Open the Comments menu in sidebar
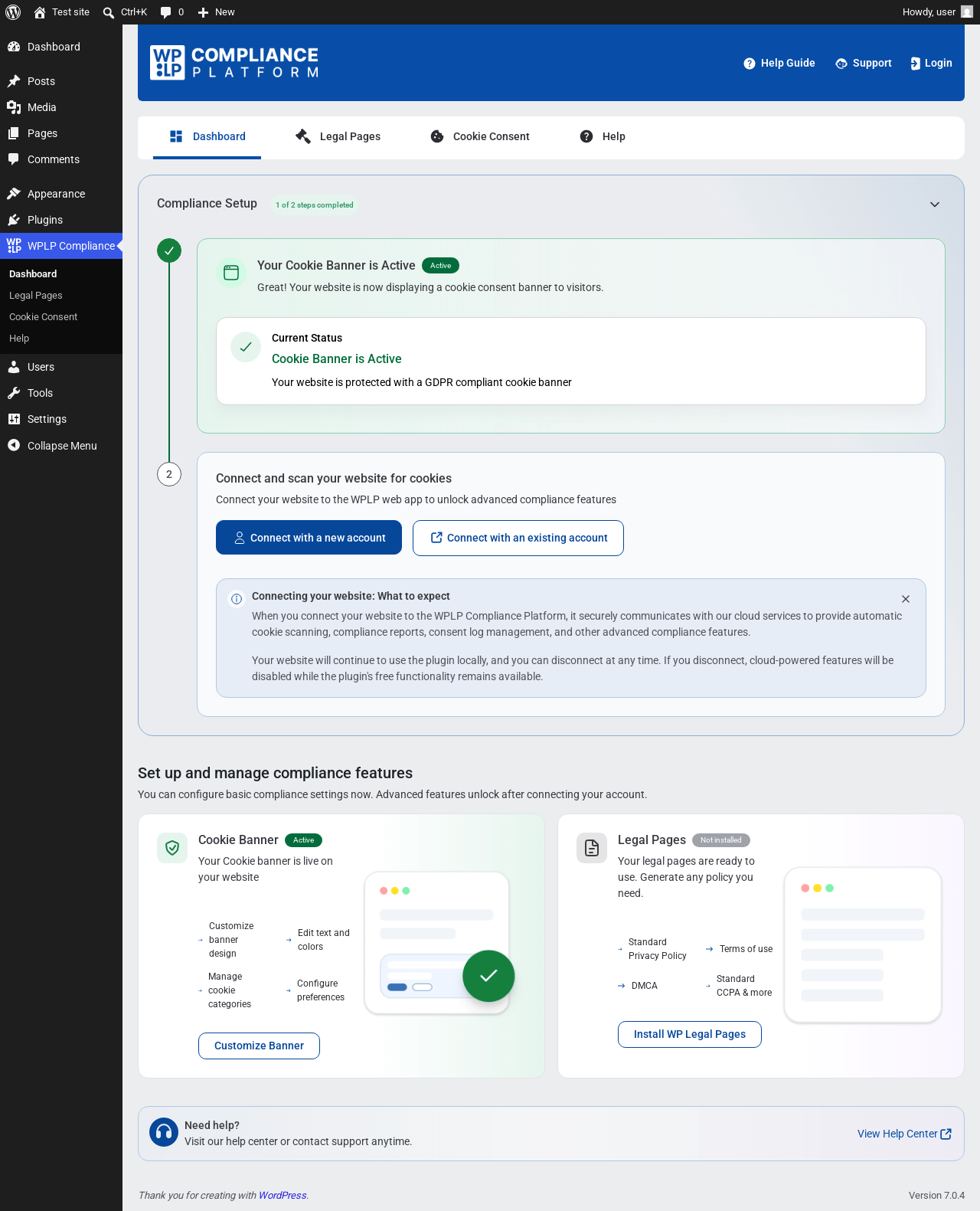980x1211 pixels. pyautogui.click(x=61, y=159)
